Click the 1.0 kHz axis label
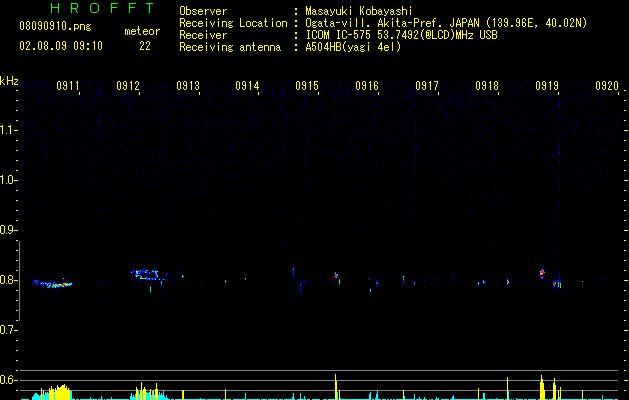Screen dimensions: 629x400 tap(8, 180)
